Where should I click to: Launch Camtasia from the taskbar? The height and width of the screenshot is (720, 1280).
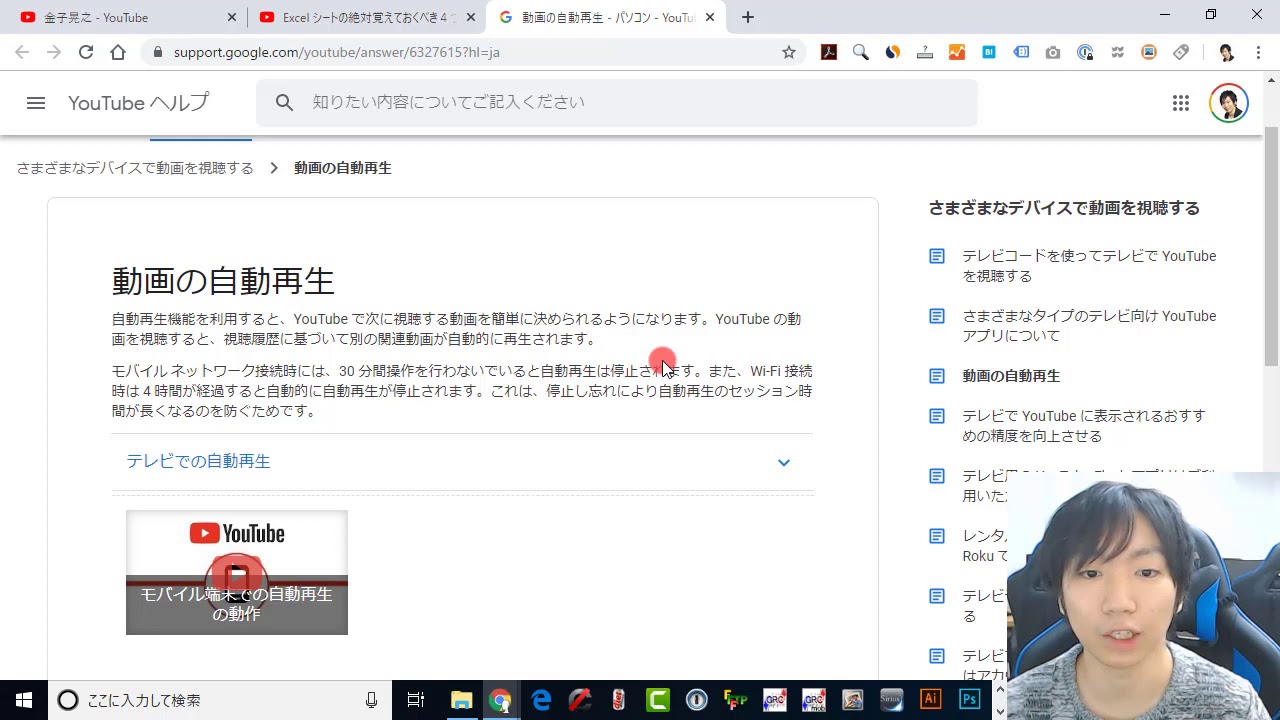coord(658,700)
